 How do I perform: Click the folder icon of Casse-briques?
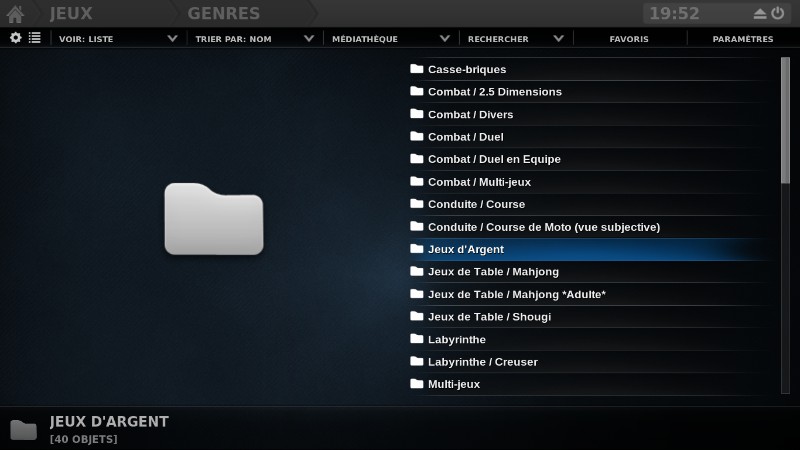(417, 68)
